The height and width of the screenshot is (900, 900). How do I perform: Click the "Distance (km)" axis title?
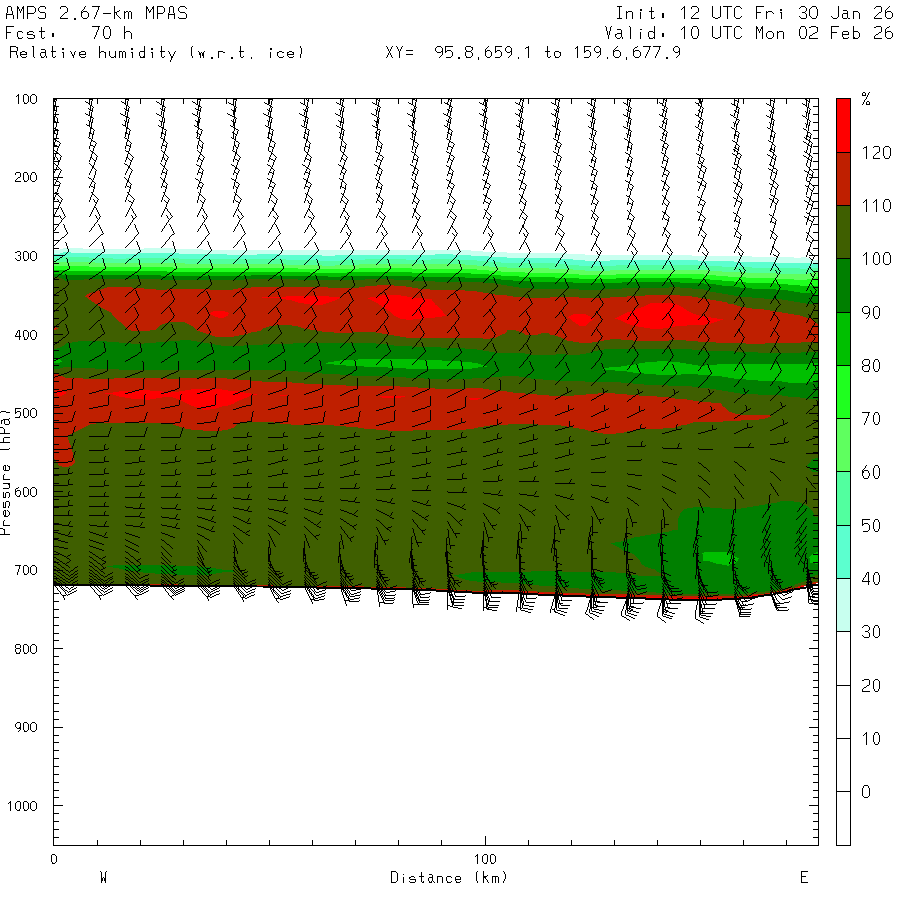(449, 878)
